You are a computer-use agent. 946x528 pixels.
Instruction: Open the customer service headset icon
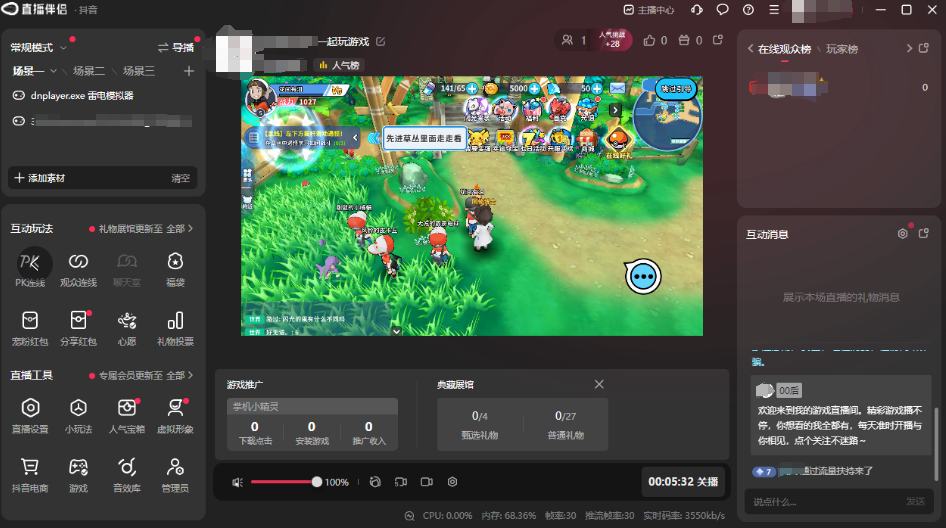pyautogui.click(x=697, y=10)
